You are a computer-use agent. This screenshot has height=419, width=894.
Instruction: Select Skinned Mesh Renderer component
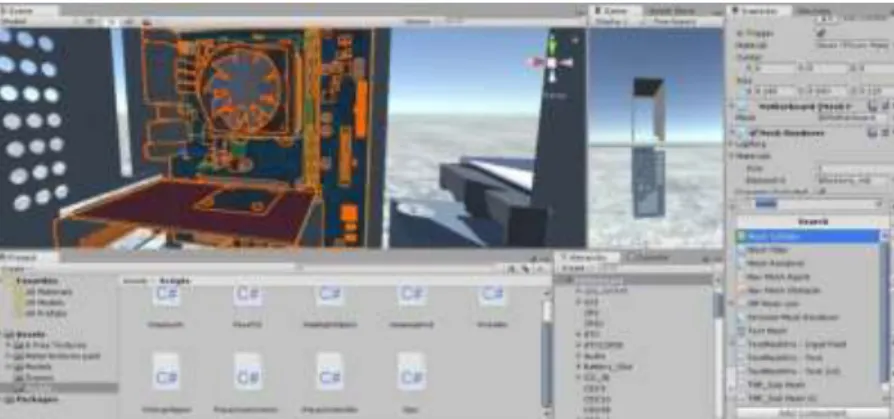point(807,318)
